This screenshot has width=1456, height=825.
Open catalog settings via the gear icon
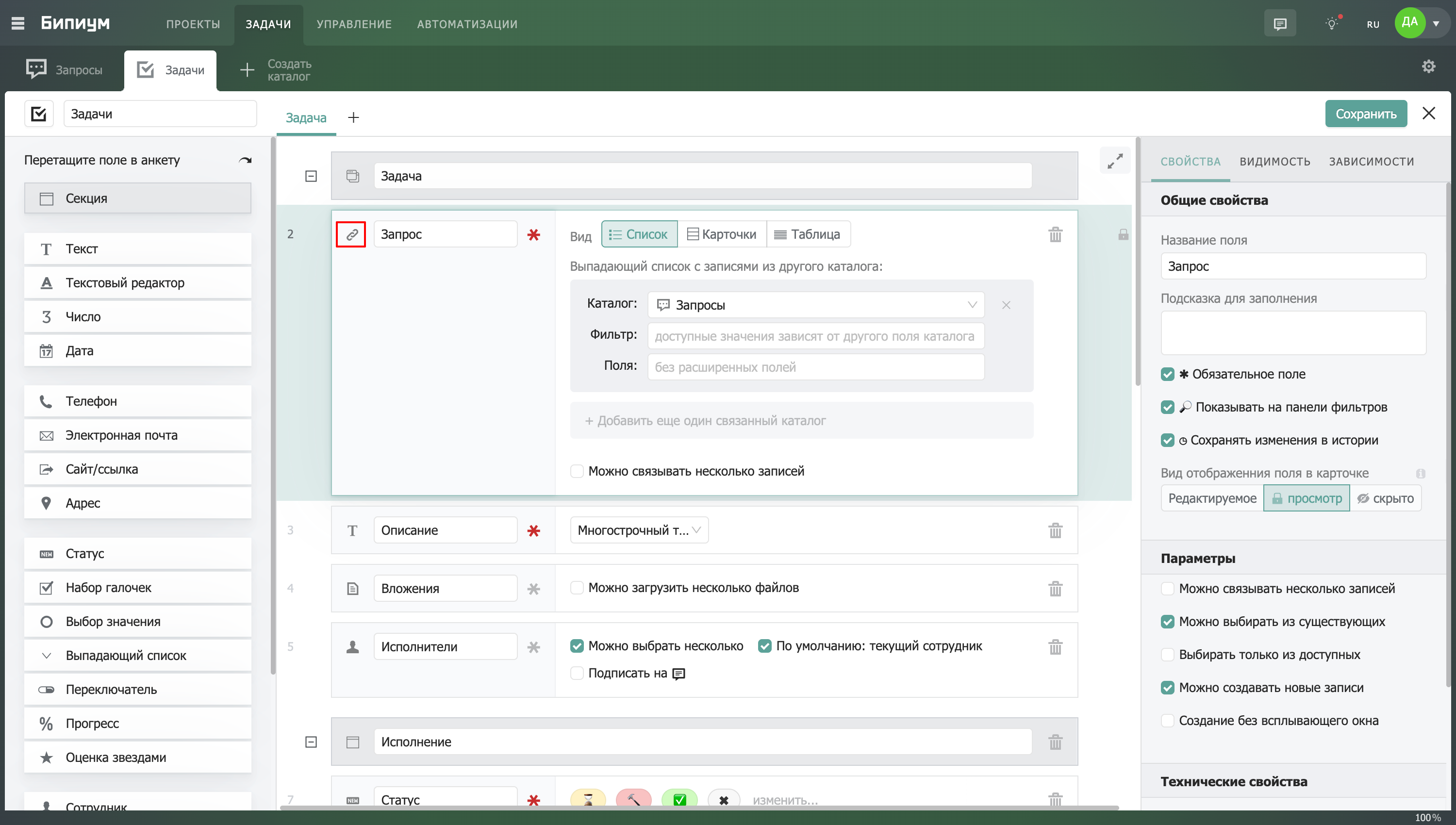pyautogui.click(x=1428, y=67)
